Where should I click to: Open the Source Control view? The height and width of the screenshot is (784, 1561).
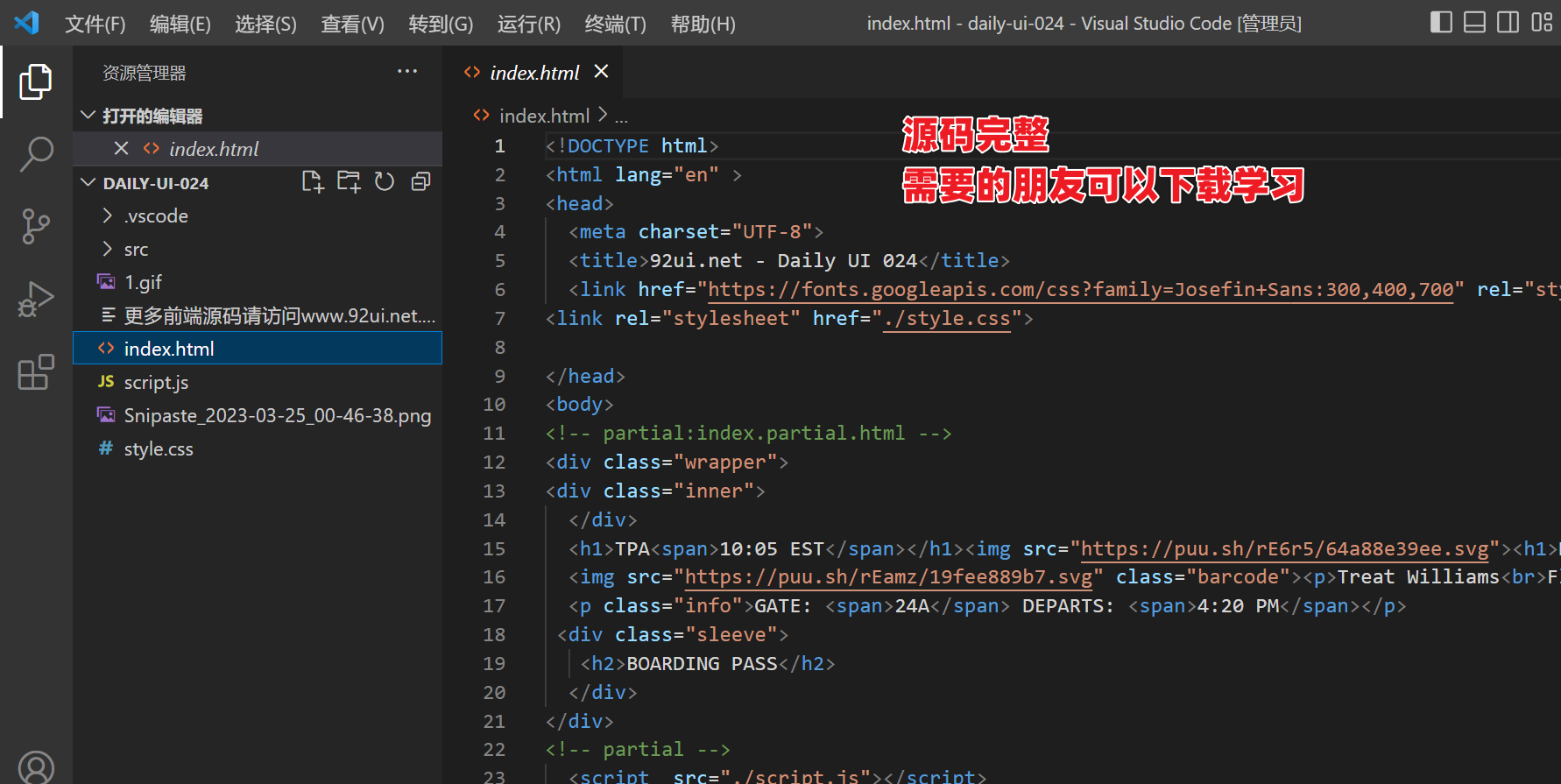pos(36,226)
